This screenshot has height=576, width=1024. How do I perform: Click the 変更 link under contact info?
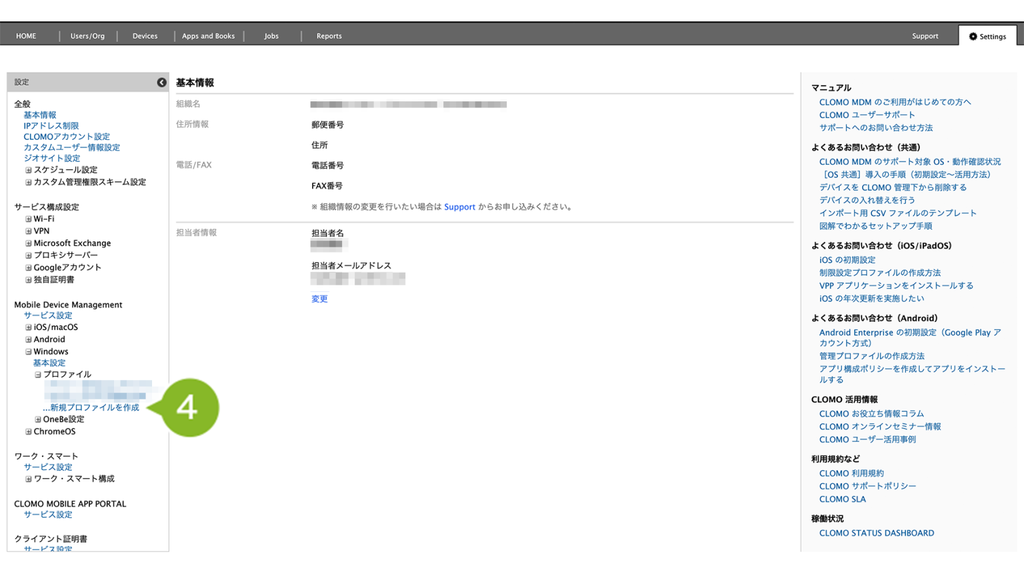click(x=319, y=299)
